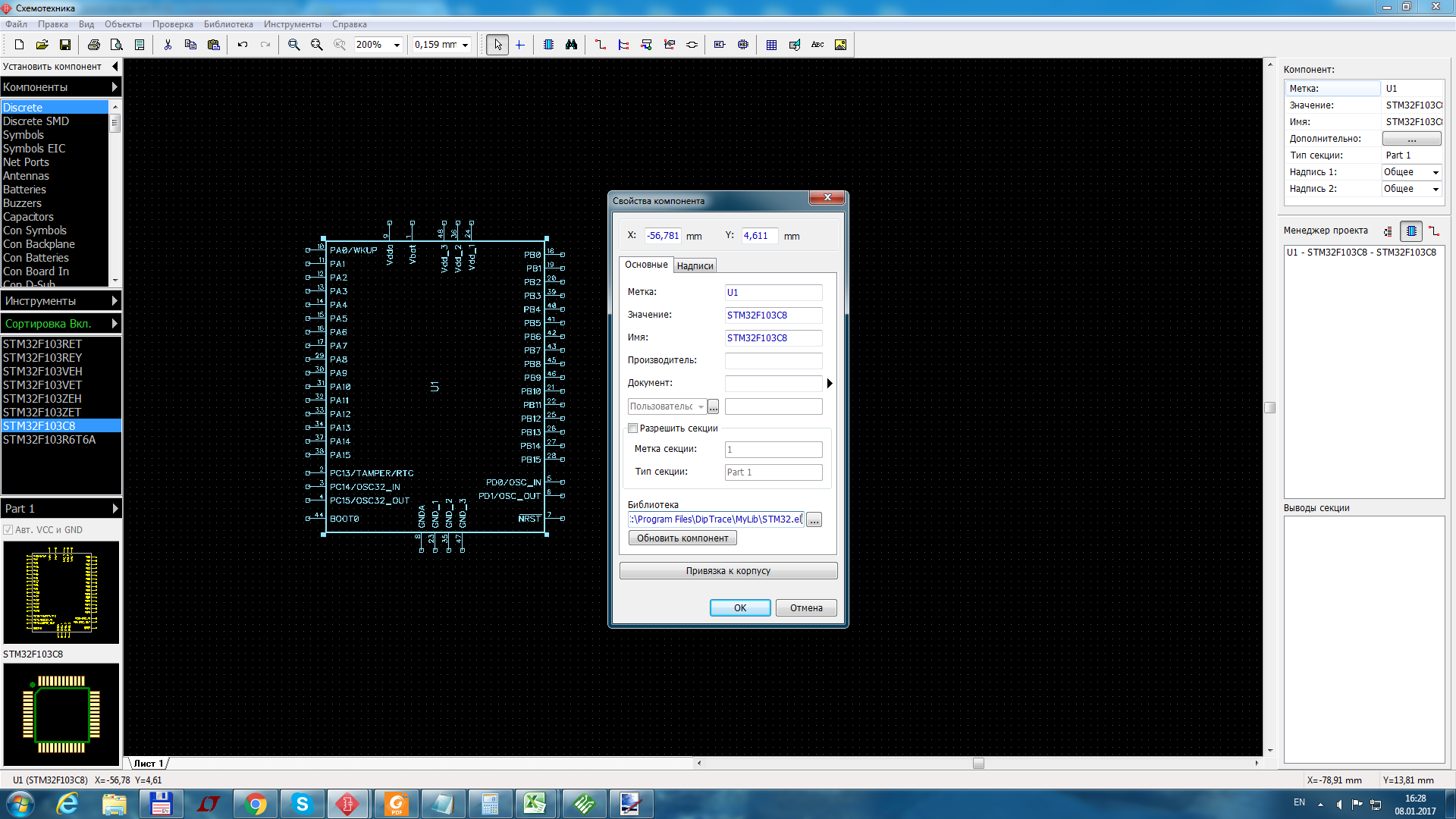Click the Cut scissors icon
This screenshot has height=819, width=1456.
[x=168, y=45]
